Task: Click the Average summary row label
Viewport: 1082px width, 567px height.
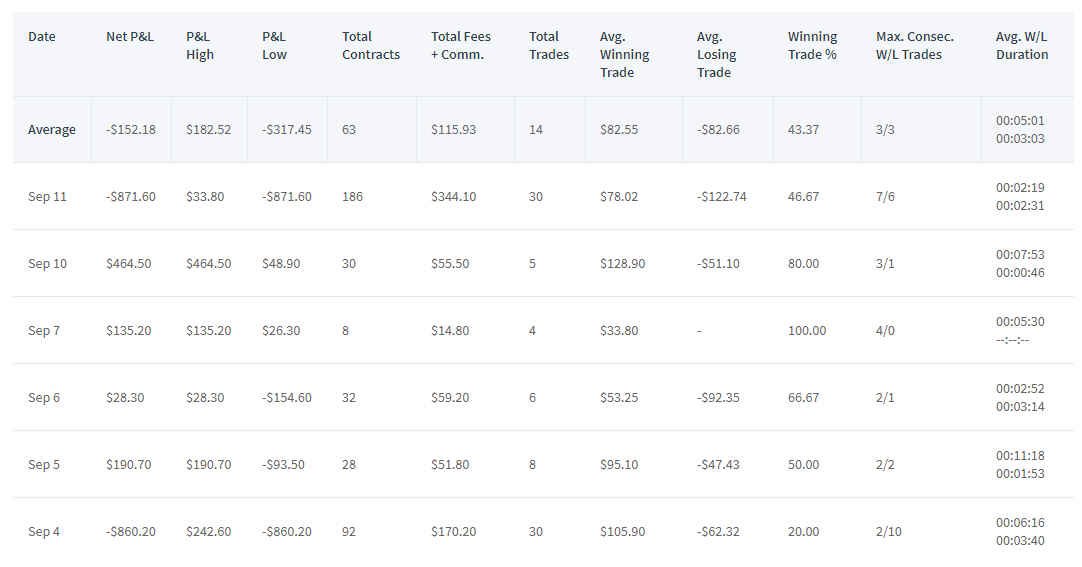Action: click(x=52, y=130)
